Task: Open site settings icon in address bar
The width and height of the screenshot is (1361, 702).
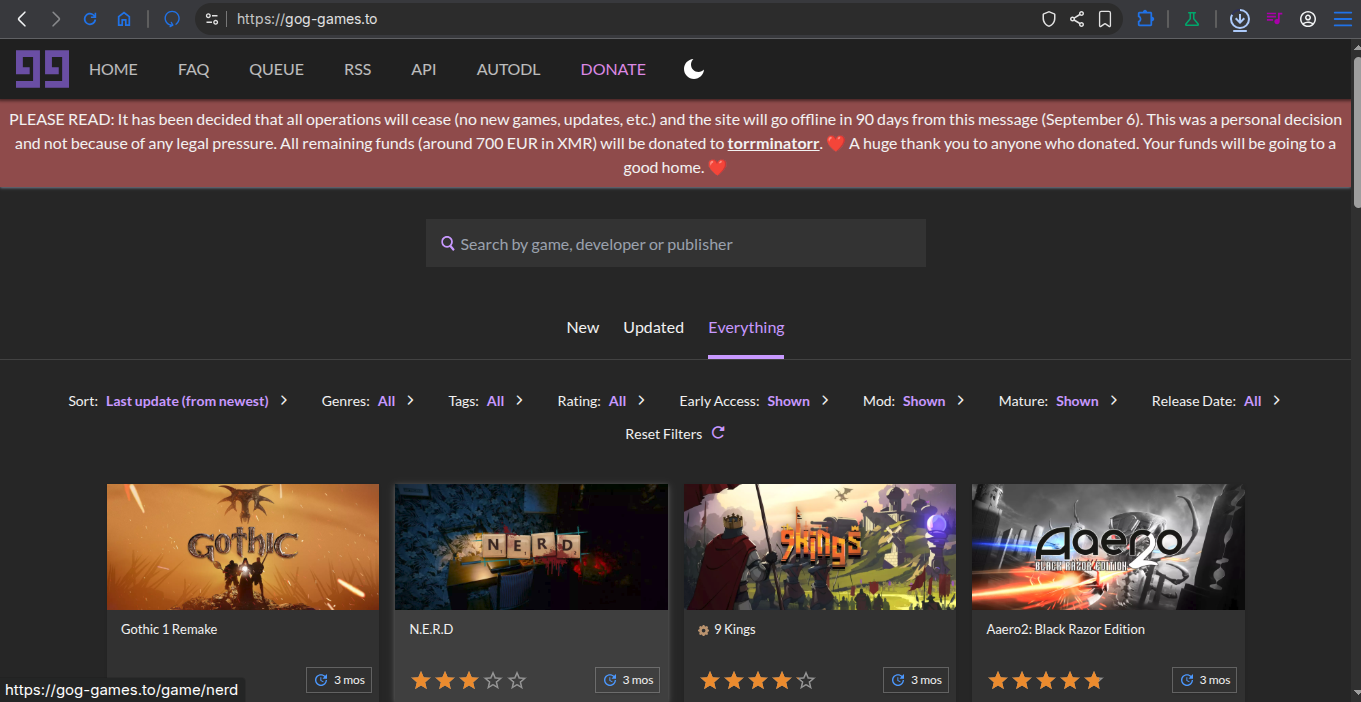Action: click(x=211, y=19)
